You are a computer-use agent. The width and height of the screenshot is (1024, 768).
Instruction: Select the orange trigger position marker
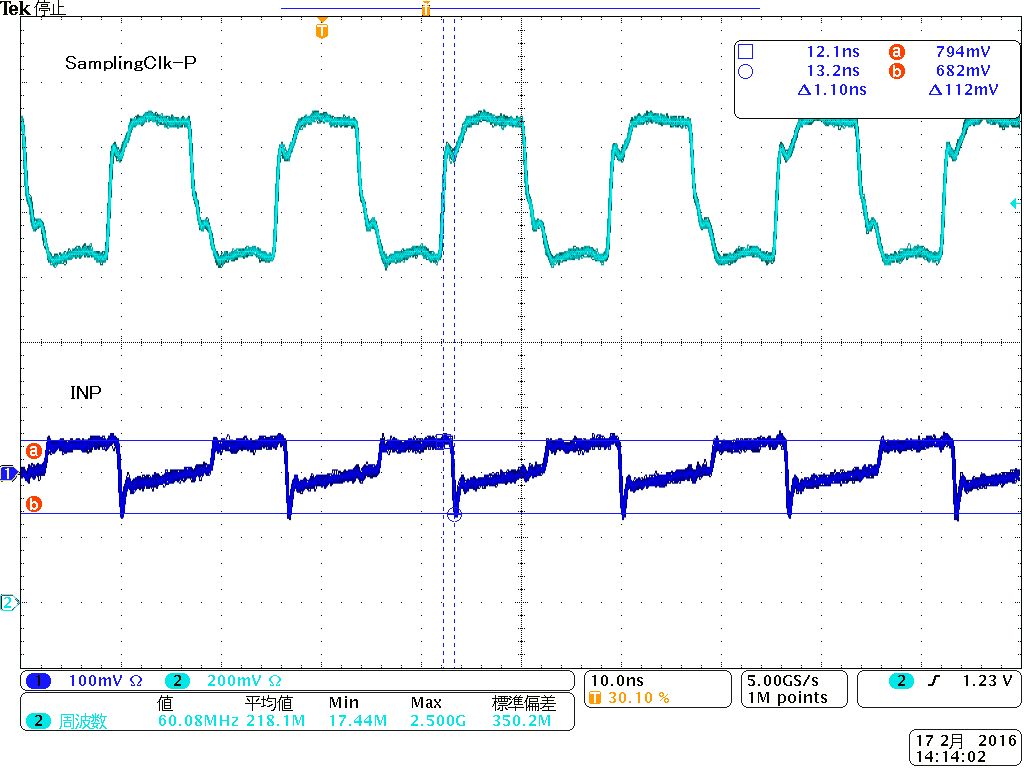pyautogui.click(x=321, y=29)
